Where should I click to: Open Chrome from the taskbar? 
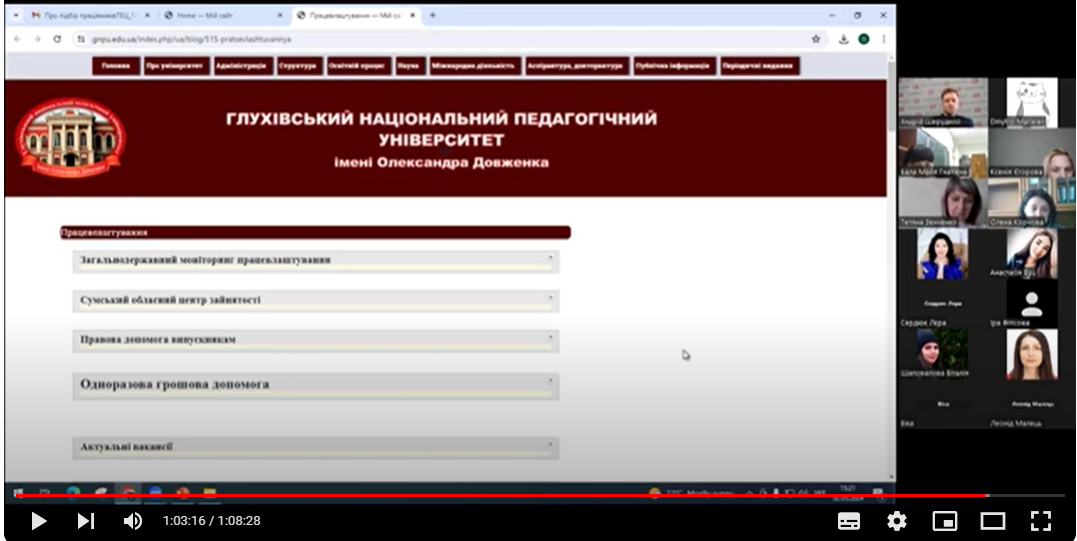tap(128, 492)
